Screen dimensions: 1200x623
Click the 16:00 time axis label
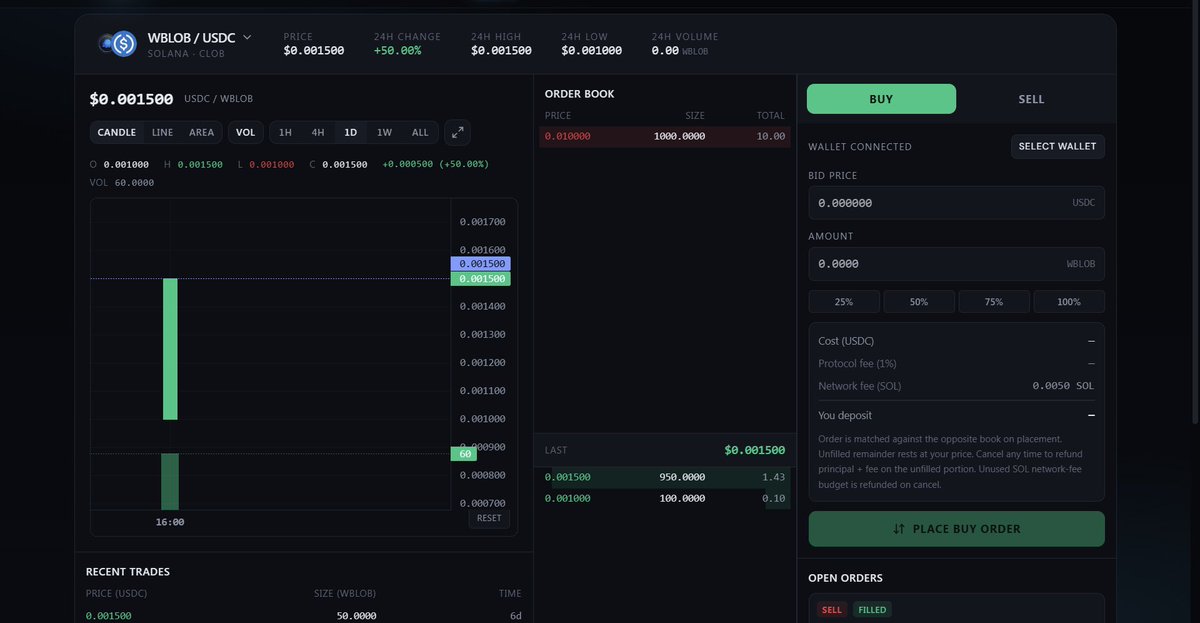click(170, 522)
